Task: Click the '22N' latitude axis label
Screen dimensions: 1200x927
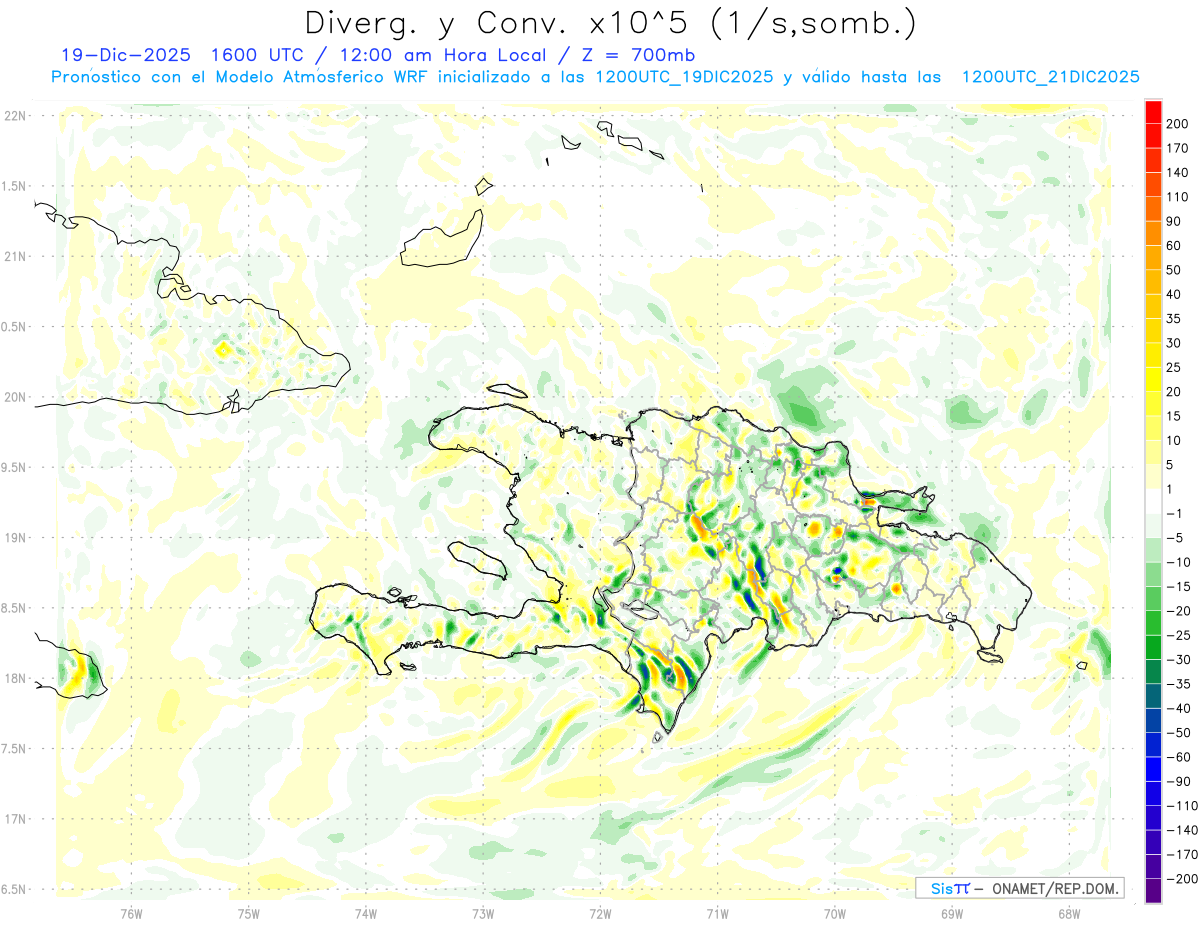Action: pyautogui.click(x=14, y=116)
